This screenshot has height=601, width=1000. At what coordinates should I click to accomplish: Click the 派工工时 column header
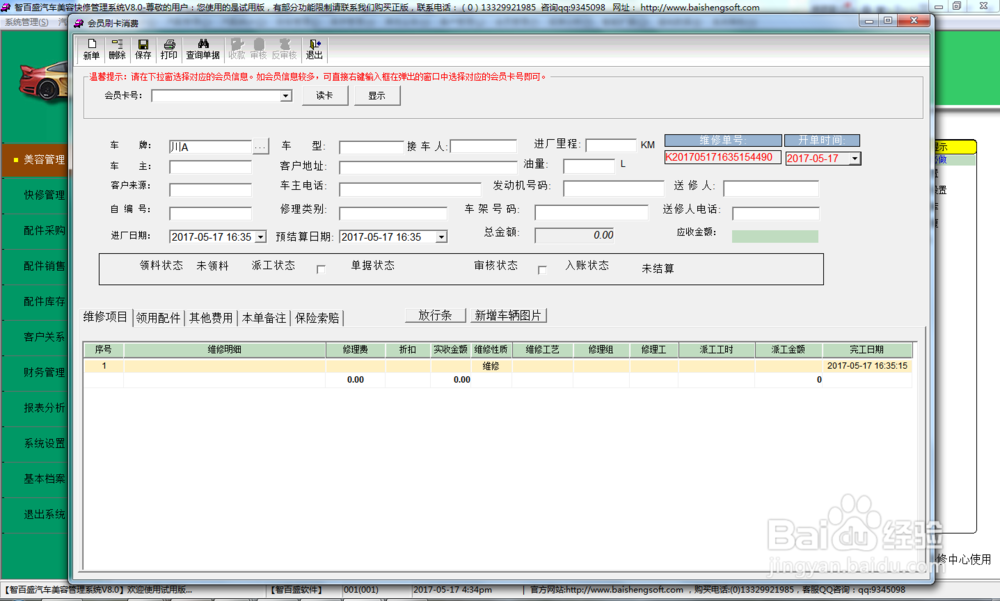(717, 350)
